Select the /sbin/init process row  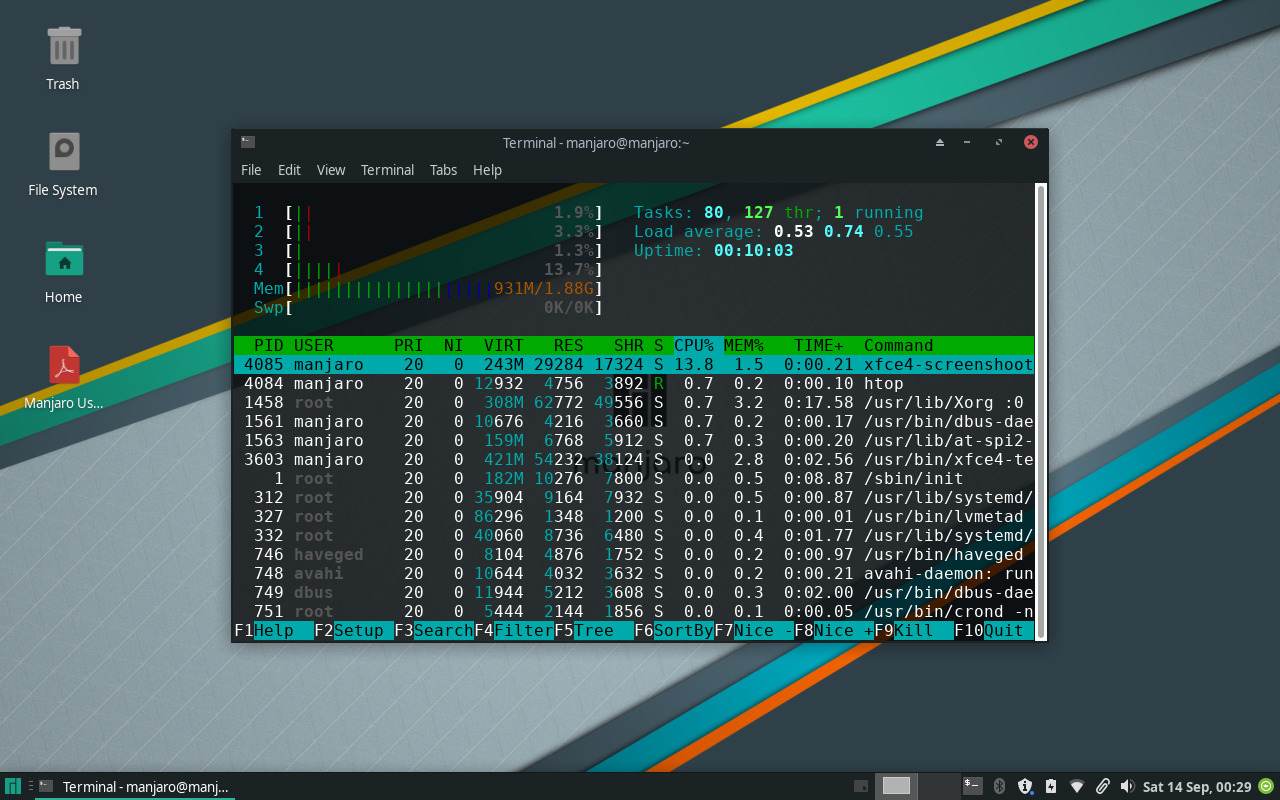point(634,478)
